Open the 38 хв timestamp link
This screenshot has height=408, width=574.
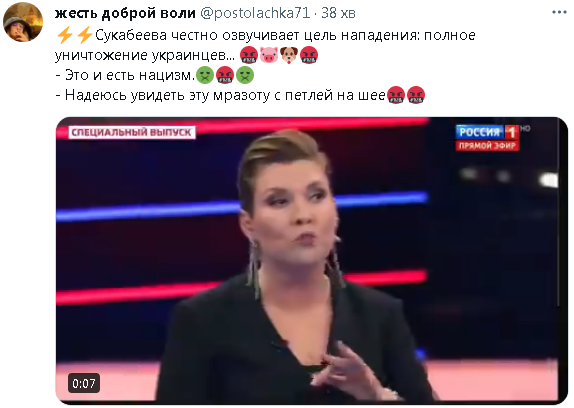338,13
